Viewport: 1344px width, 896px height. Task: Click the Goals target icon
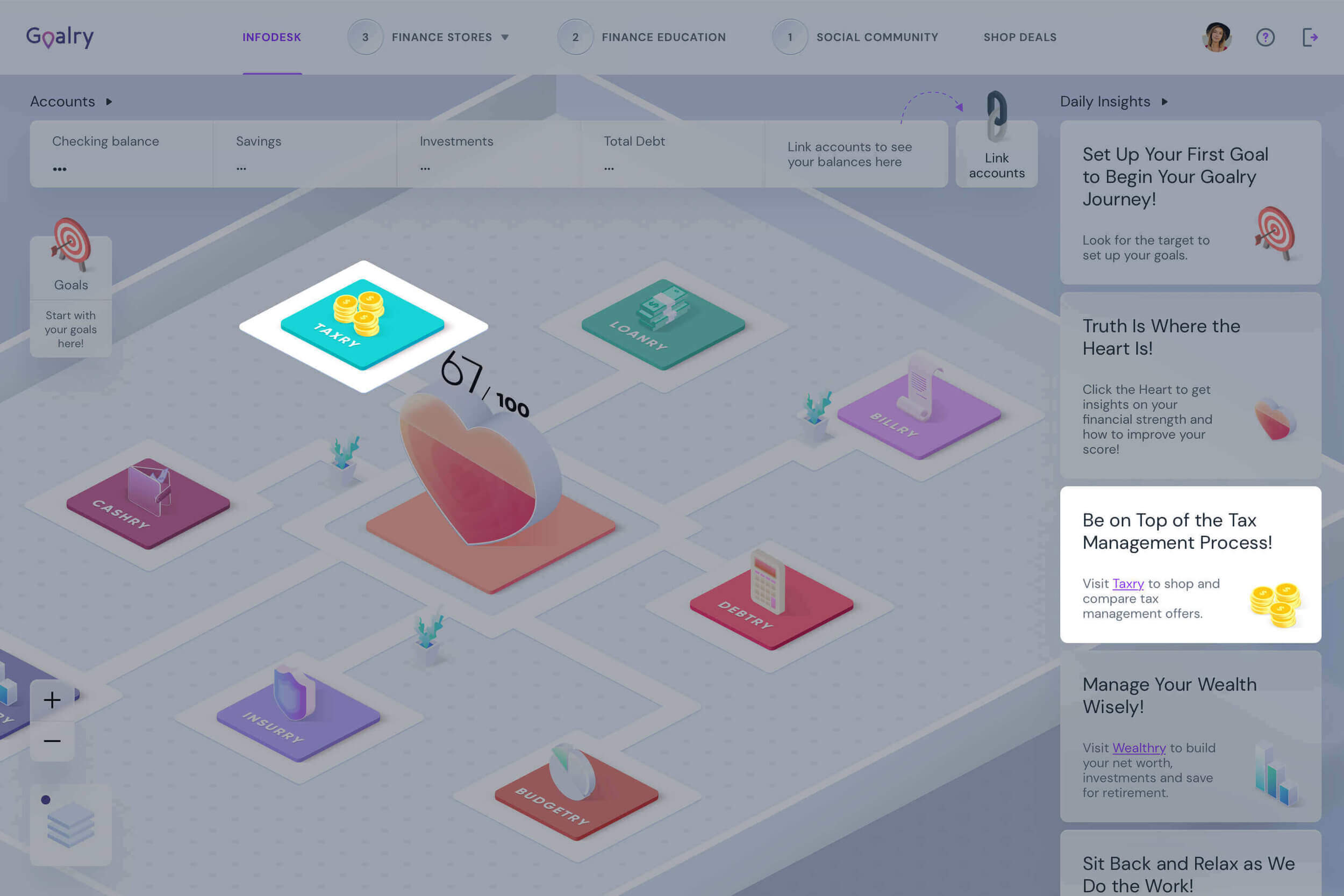coord(72,244)
